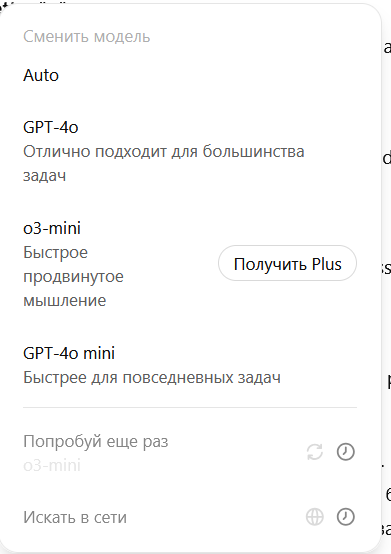Click the word Plus inside the pill button
The height and width of the screenshot is (554, 391).
coord(326,264)
